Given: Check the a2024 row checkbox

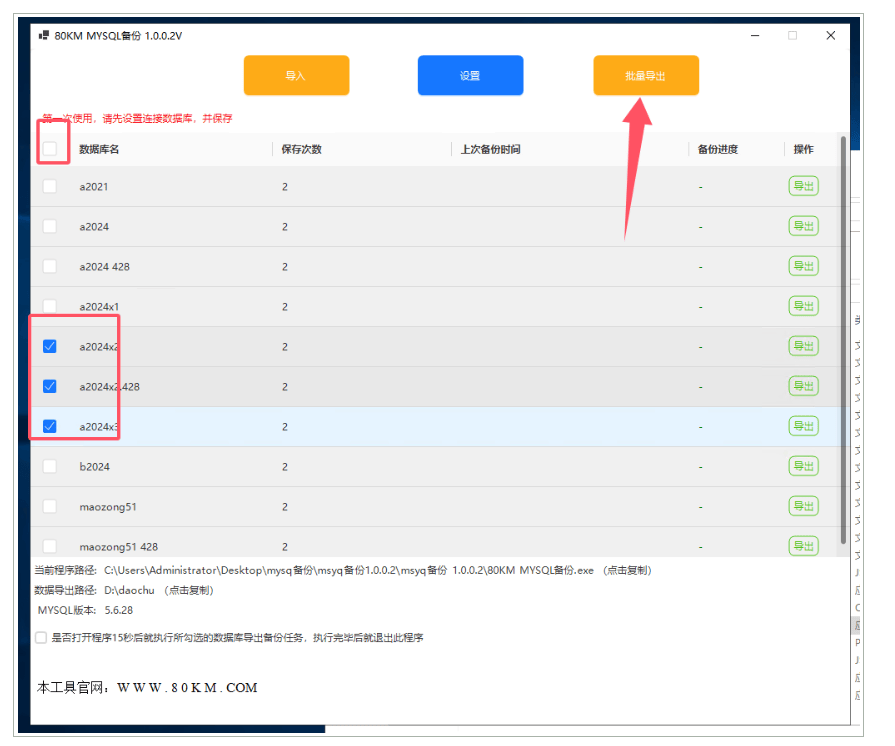Looking at the screenshot, I should click(50, 227).
